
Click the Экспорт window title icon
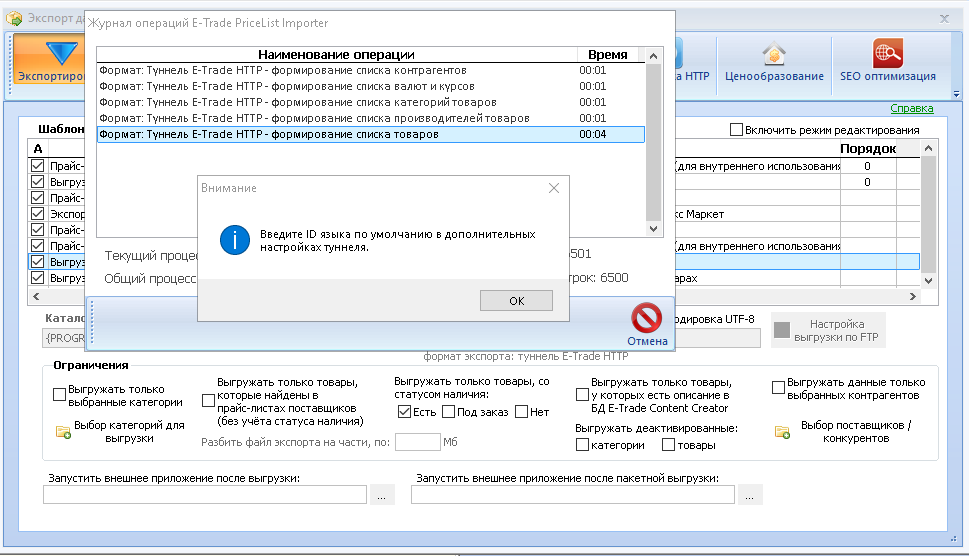(x=14, y=19)
